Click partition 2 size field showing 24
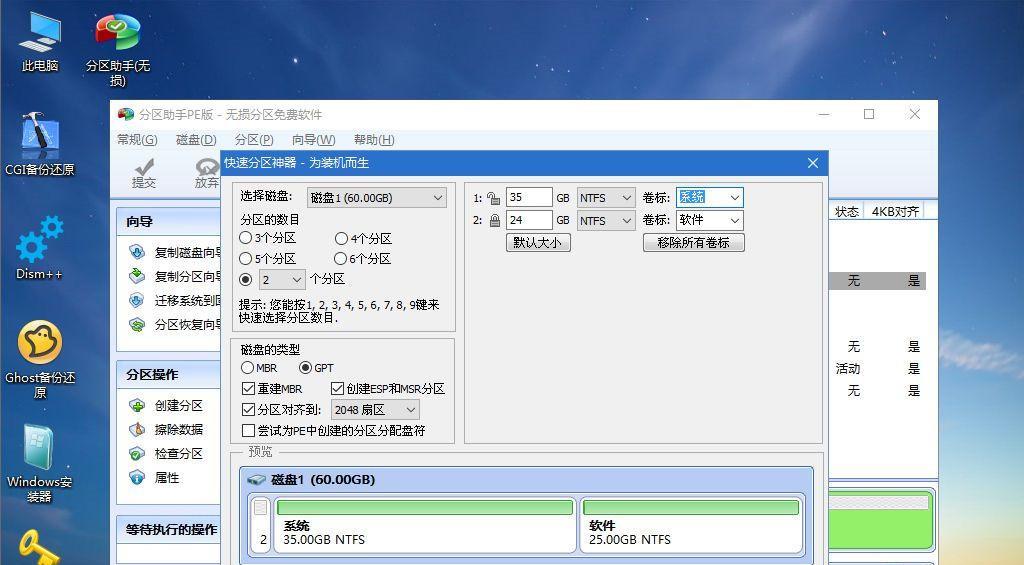Screen dimensions: 1024x565 pos(529,220)
